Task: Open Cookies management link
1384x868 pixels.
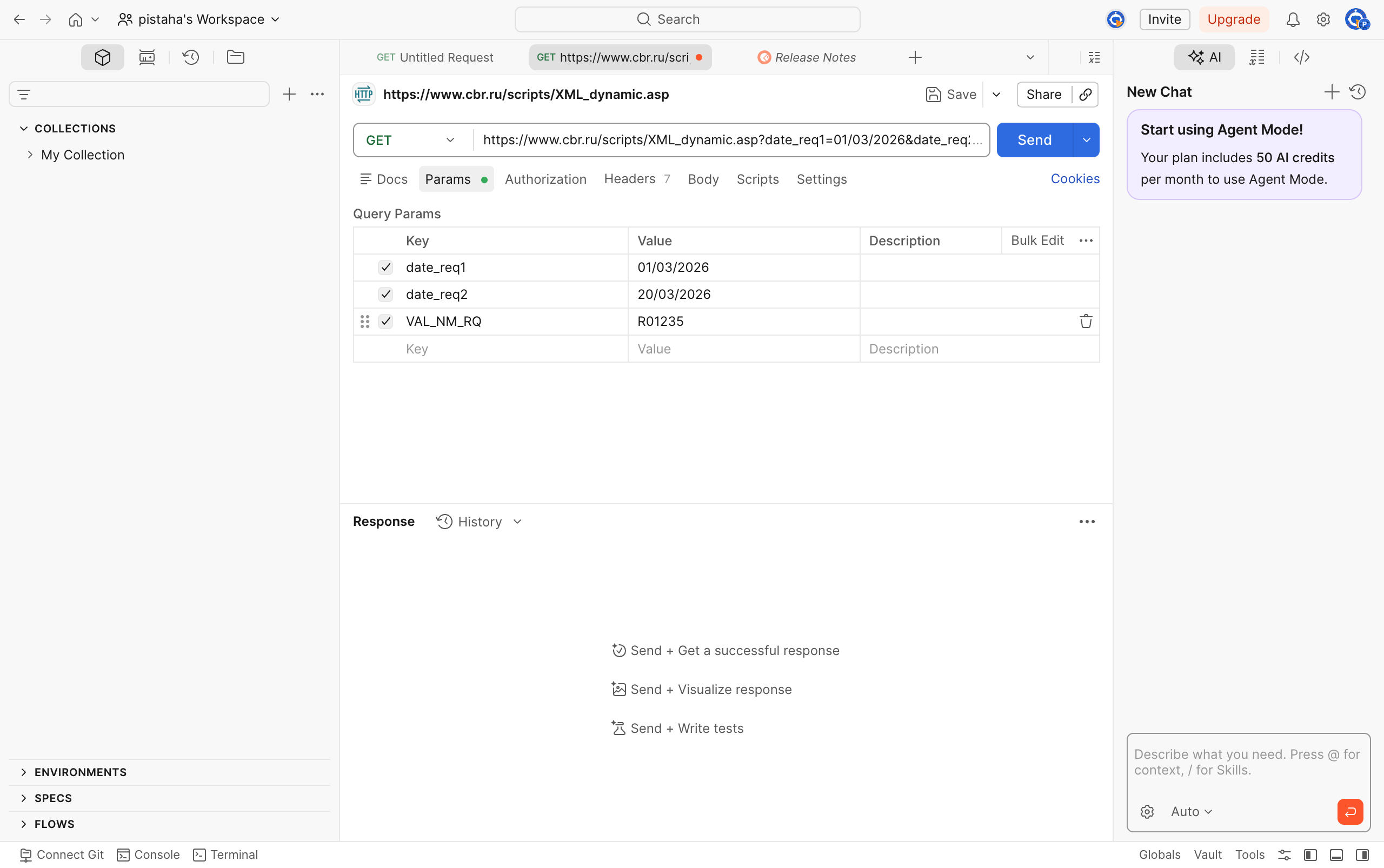Action: [1074, 178]
